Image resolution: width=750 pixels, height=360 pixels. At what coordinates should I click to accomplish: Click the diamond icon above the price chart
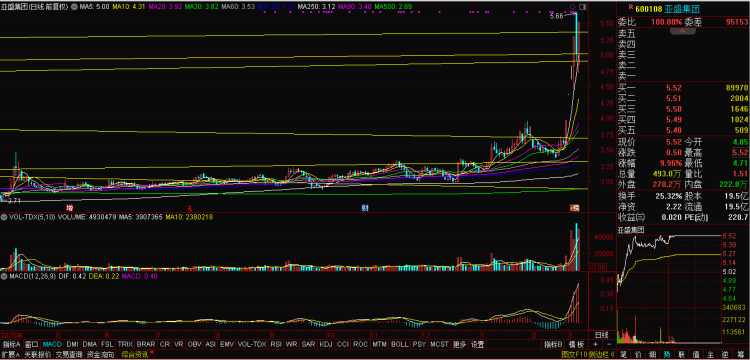click(573, 7)
